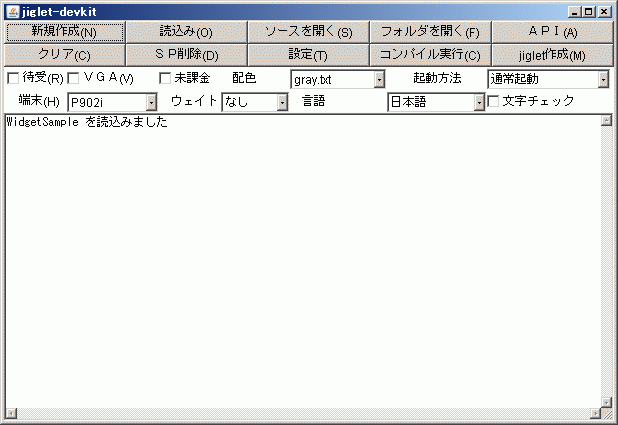Enable the 待受(R) checkbox
This screenshot has height=425, width=618.
click(x=13, y=78)
